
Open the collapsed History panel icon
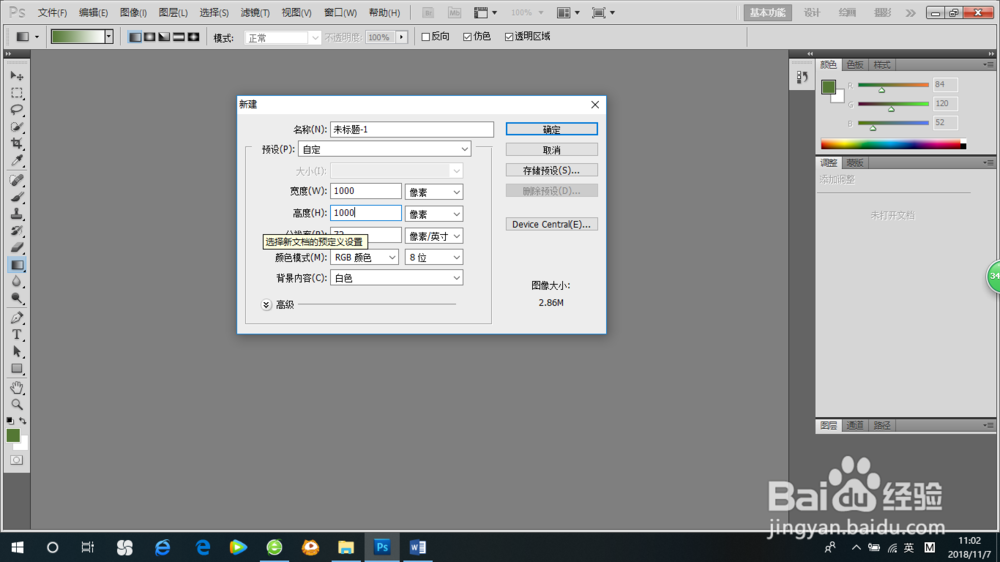click(802, 77)
